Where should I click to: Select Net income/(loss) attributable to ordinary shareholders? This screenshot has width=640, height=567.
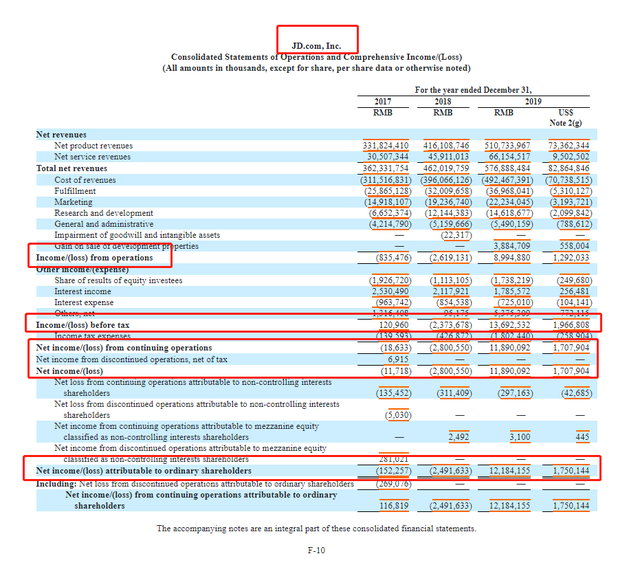click(x=144, y=471)
